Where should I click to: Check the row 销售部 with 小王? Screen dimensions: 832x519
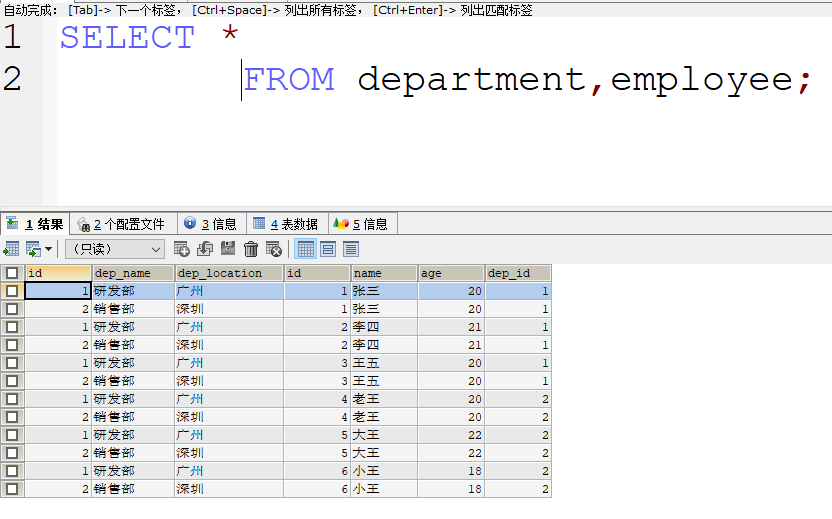pyautogui.click(x=12, y=489)
